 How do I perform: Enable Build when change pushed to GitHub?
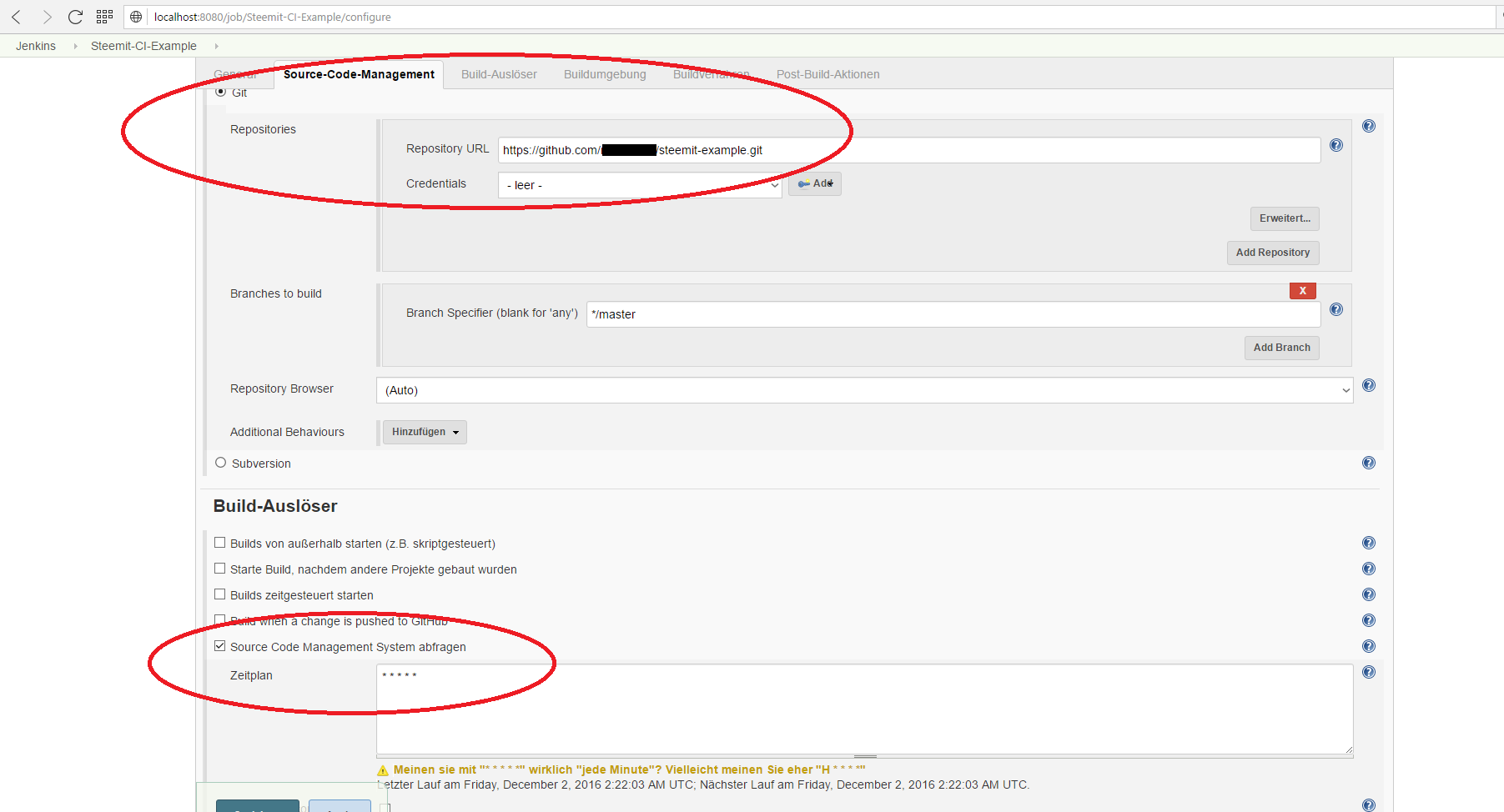tap(219, 620)
